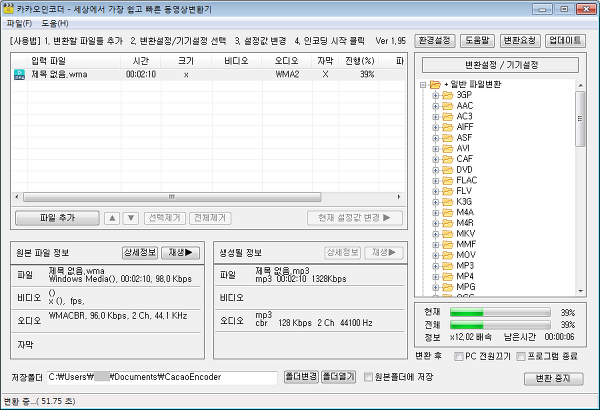Click the 전체 progress bar

coord(500,325)
